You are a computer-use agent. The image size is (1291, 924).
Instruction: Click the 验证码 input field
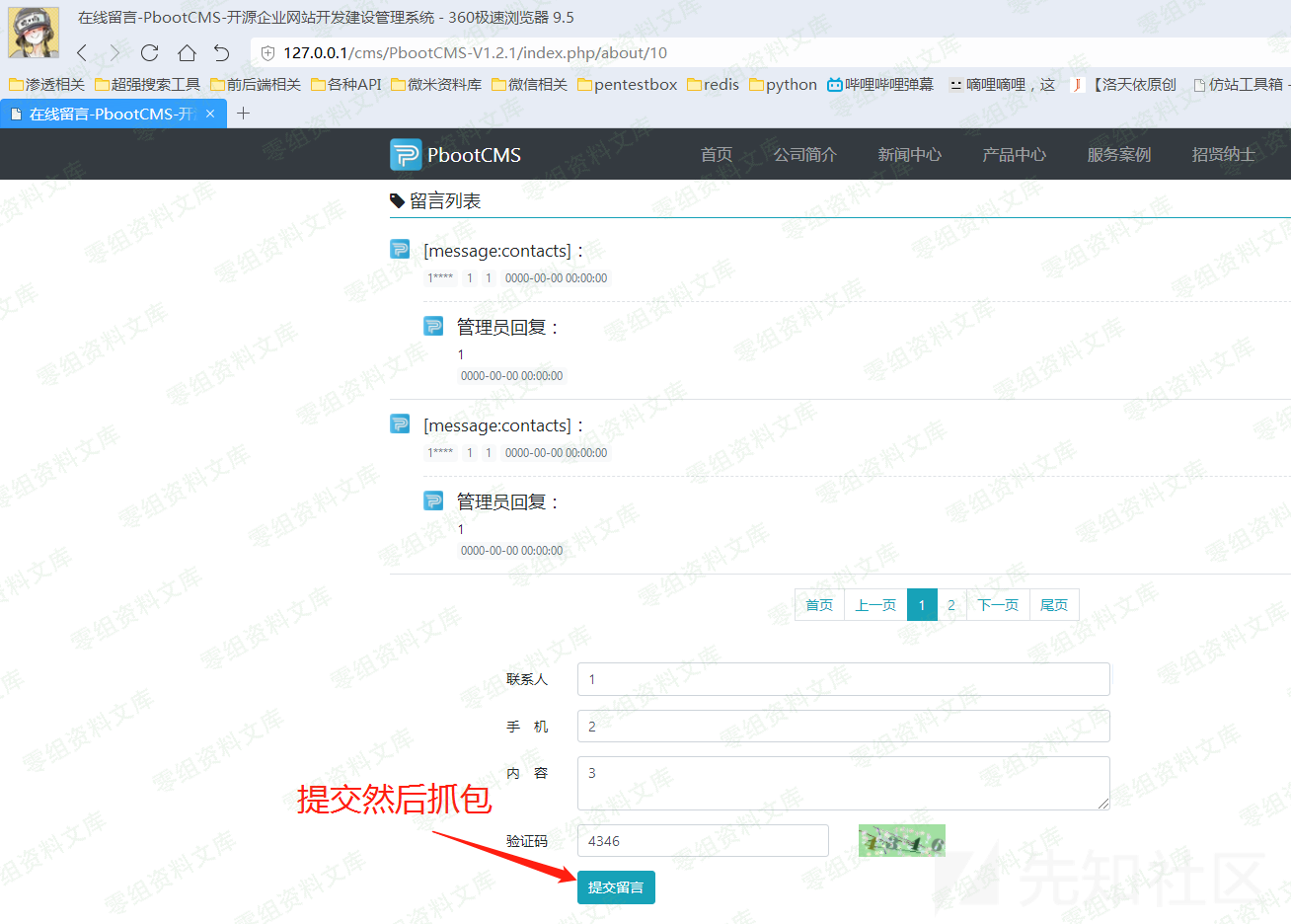[703, 841]
